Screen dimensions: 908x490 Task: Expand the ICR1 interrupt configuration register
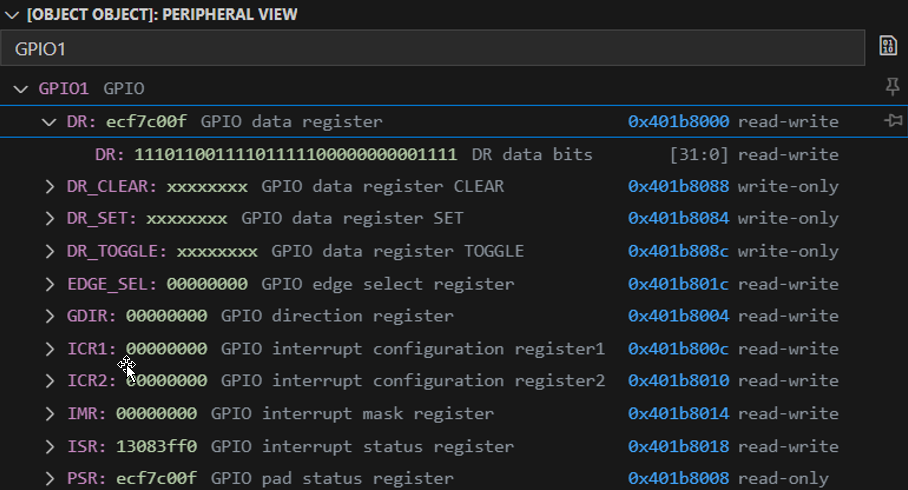pyautogui.click(x=50, y=349)
